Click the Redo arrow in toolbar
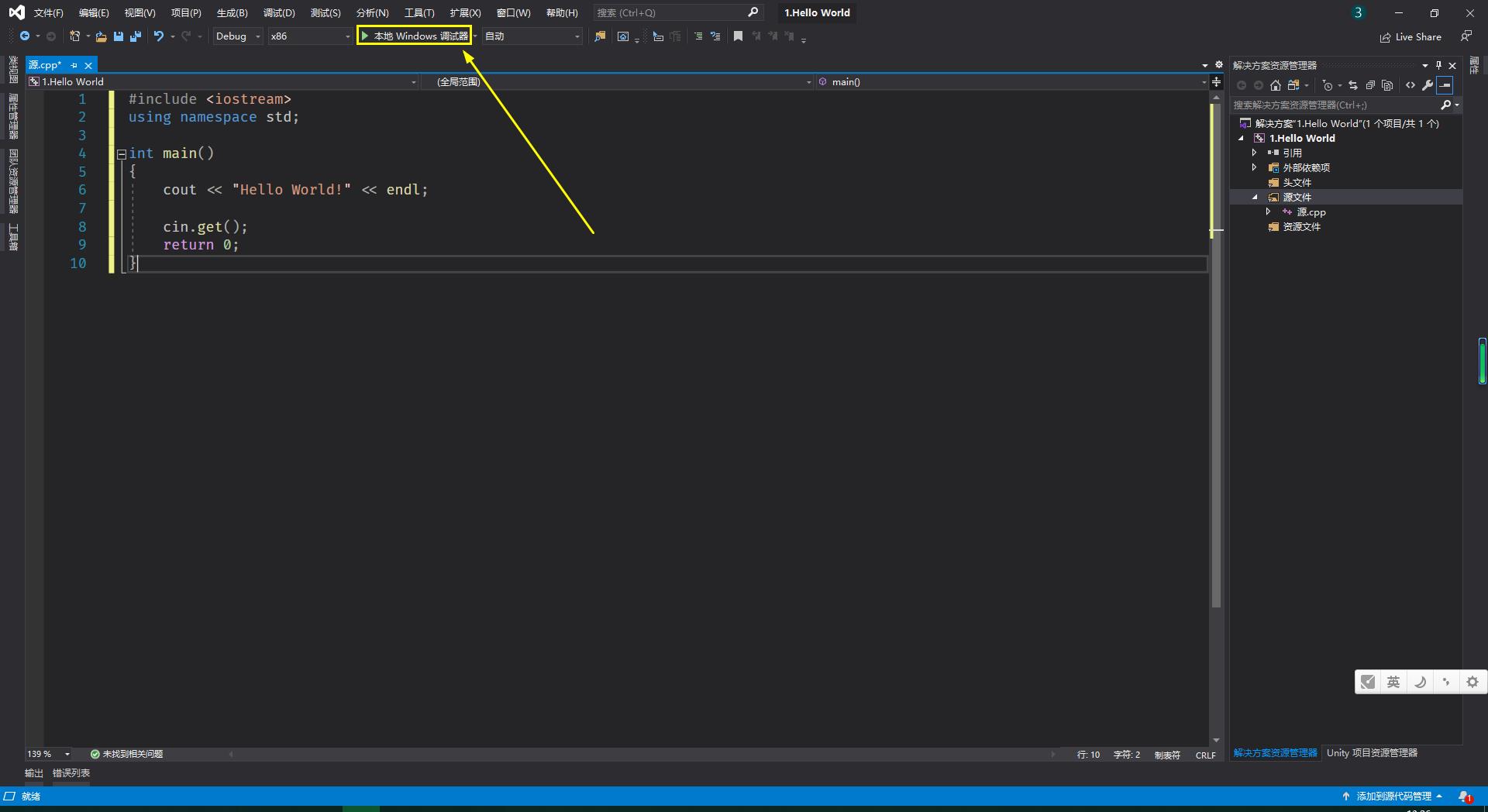The height and width of the screenshot is (812, 1488). point(186,36)
